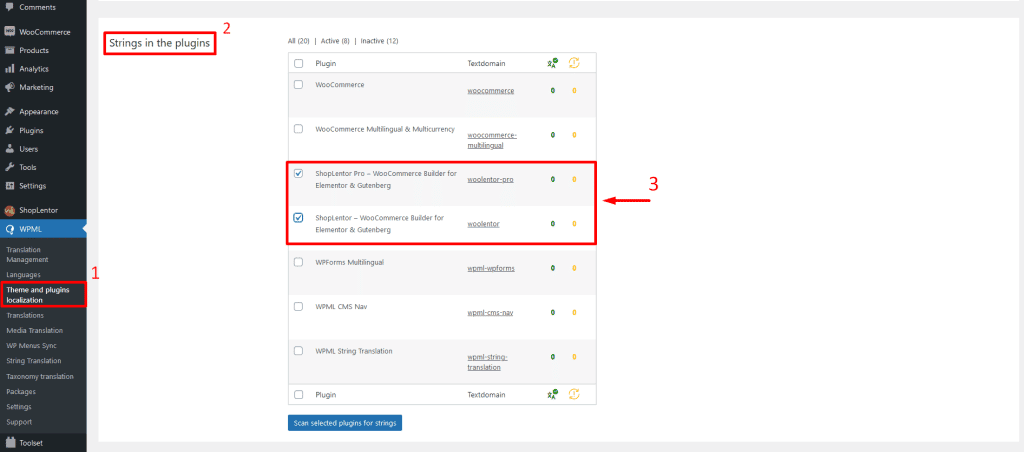
Task: Check the WPForms Multilingual checkbox
Action: (x=298, y=262)
